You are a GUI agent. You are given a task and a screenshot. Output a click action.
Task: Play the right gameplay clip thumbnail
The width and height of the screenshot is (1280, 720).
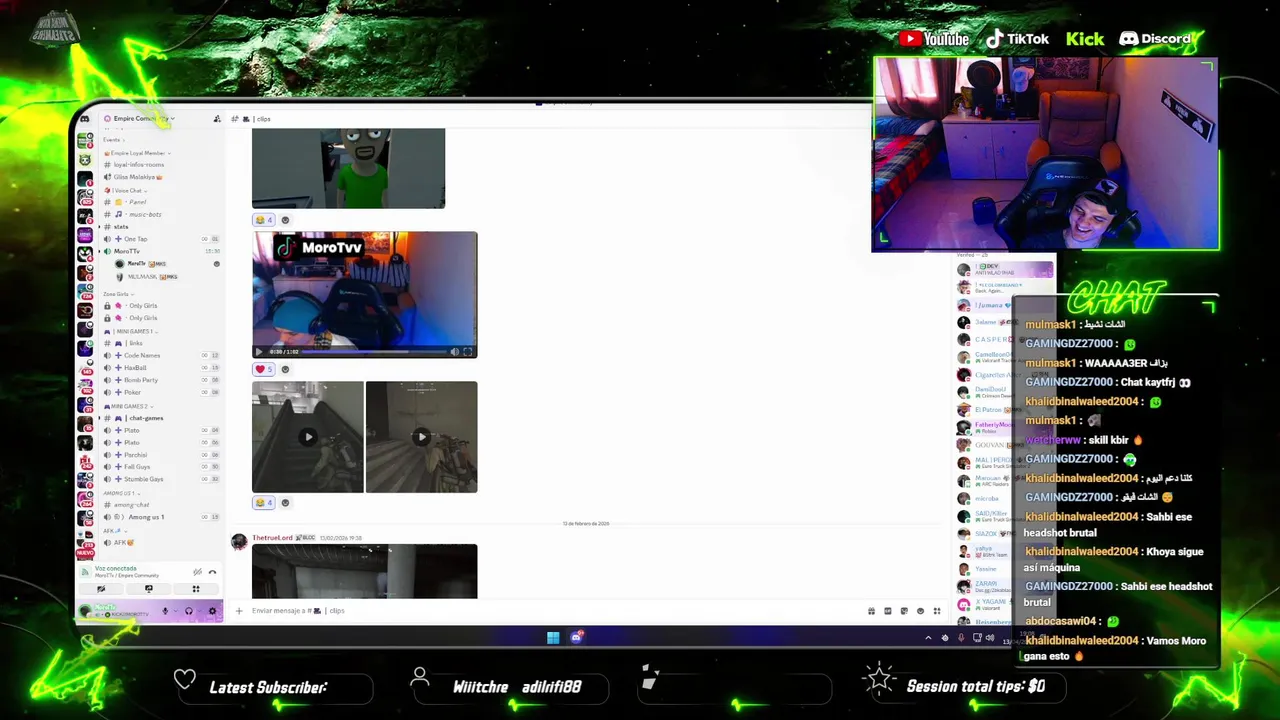pos(421,437)
